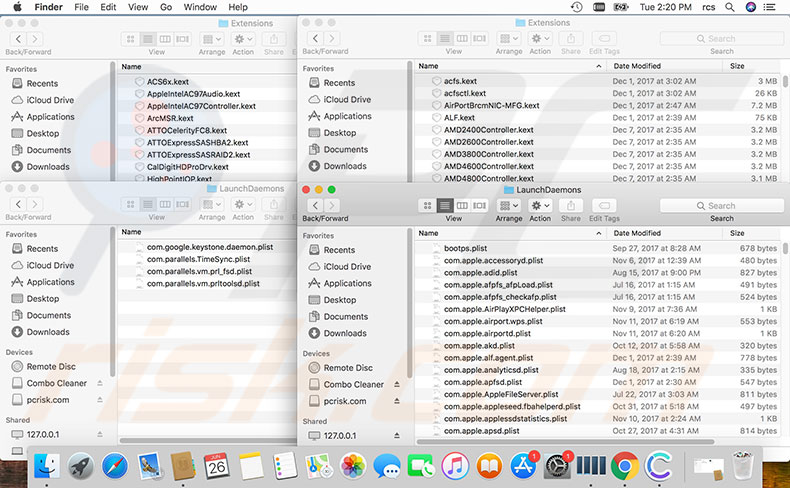Open Action gear dropdown in front LaunchDaemons window

540,205
